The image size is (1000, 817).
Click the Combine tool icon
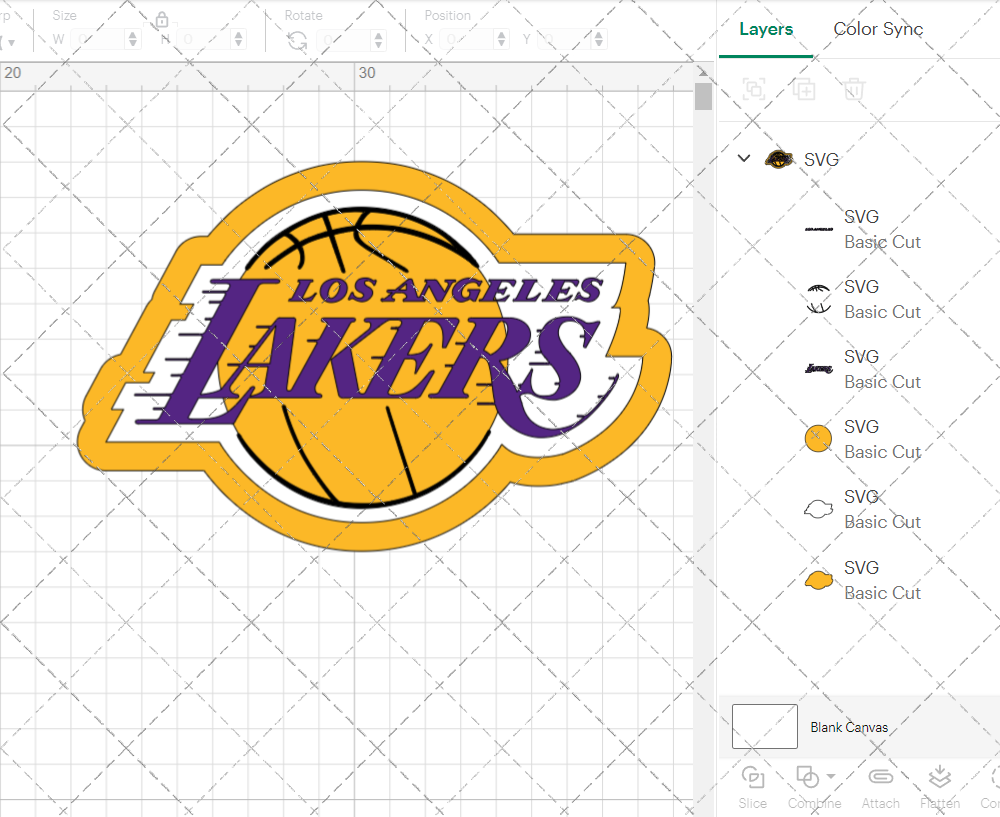tap(807, 778)
